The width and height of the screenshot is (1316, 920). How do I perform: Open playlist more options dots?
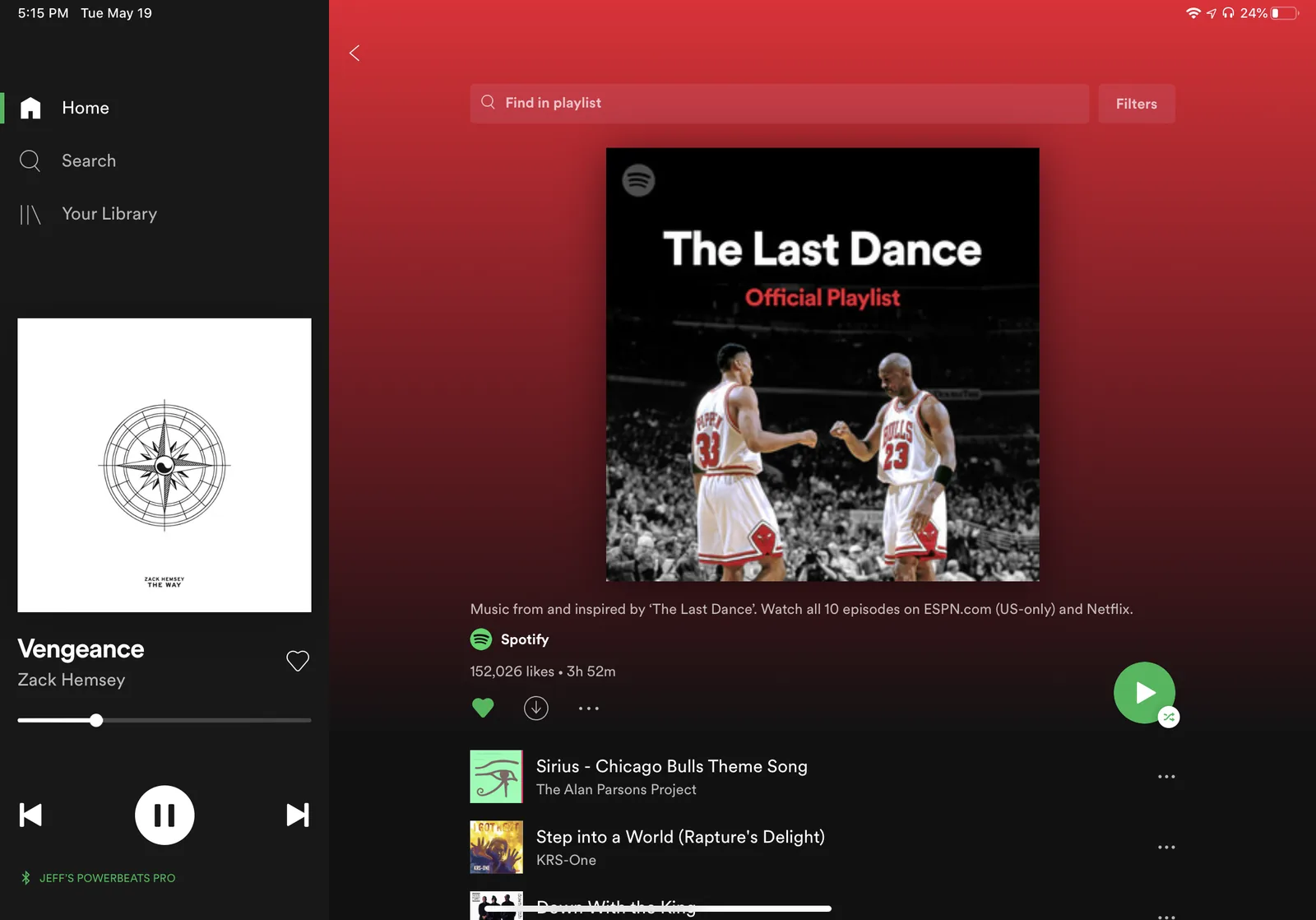tap(588, 708)
